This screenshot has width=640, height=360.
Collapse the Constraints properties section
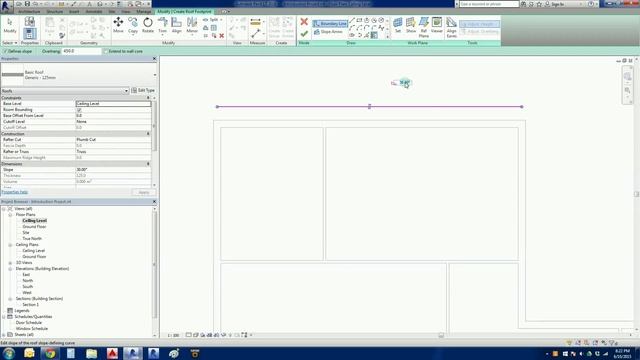(x=148, y=98)
